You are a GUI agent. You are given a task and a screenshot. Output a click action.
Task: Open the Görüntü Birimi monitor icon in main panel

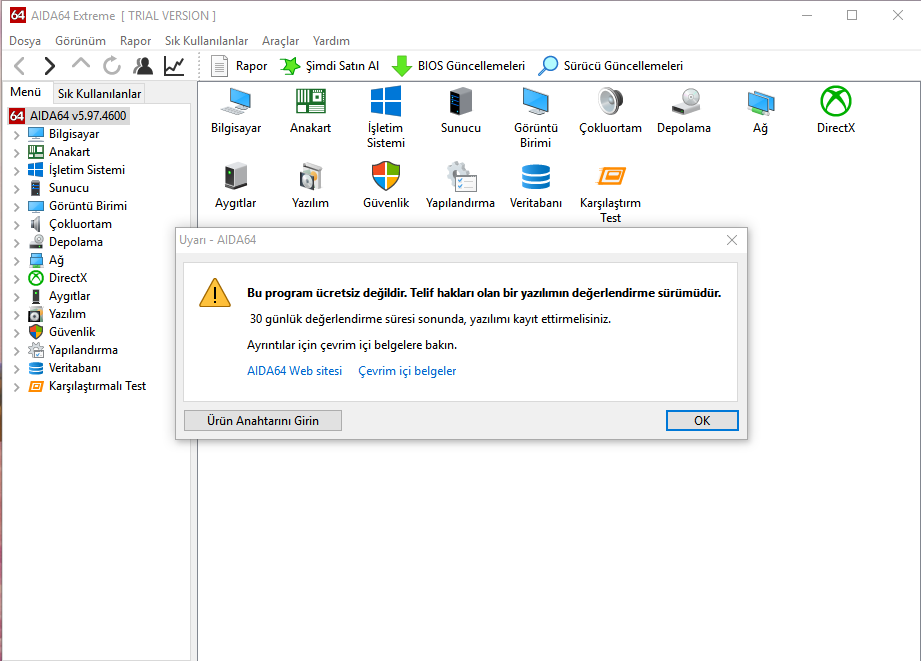(535, 118)
